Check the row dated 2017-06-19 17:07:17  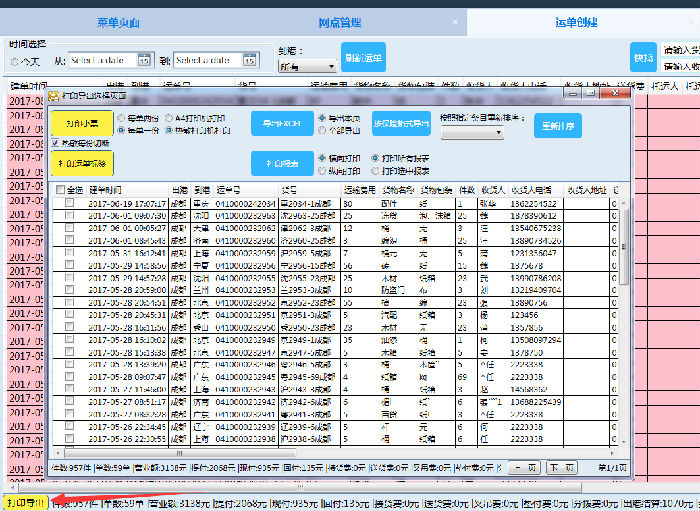point(69,203)
